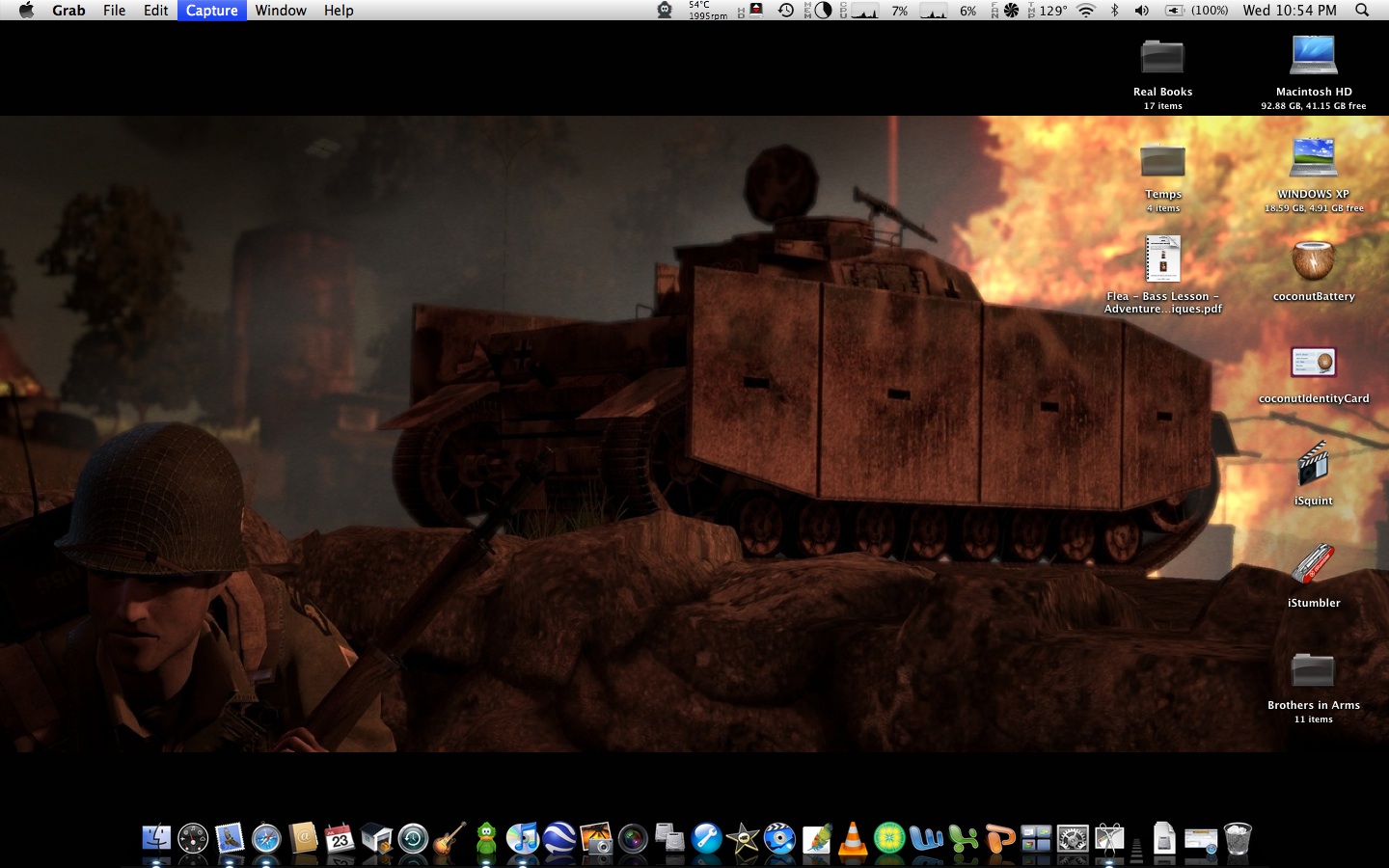
Task: Open the Grab application menu
Action: coord(68,10)
